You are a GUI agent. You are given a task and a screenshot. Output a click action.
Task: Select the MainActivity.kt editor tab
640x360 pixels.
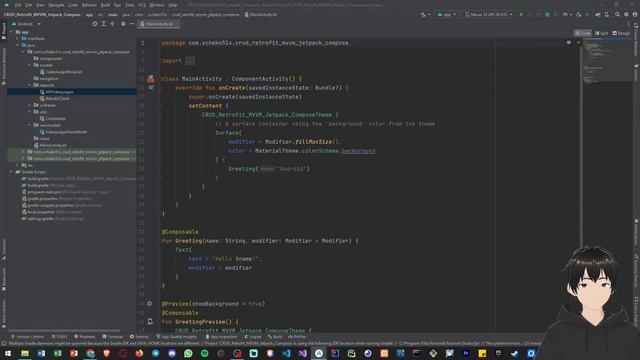(159, 24)
